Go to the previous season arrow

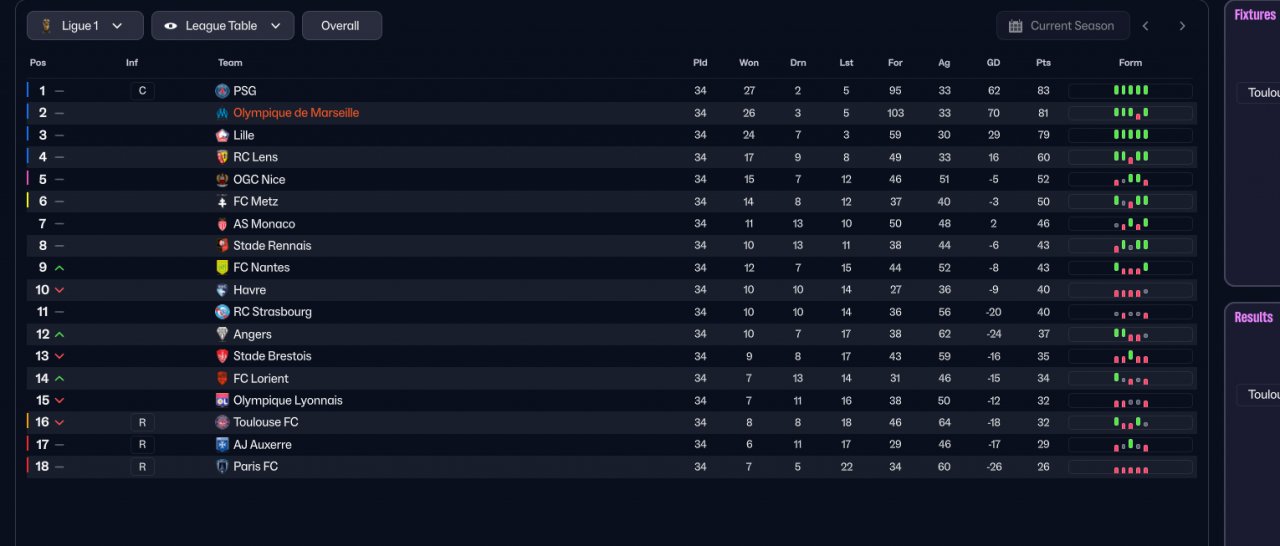tap(1146, 26)
